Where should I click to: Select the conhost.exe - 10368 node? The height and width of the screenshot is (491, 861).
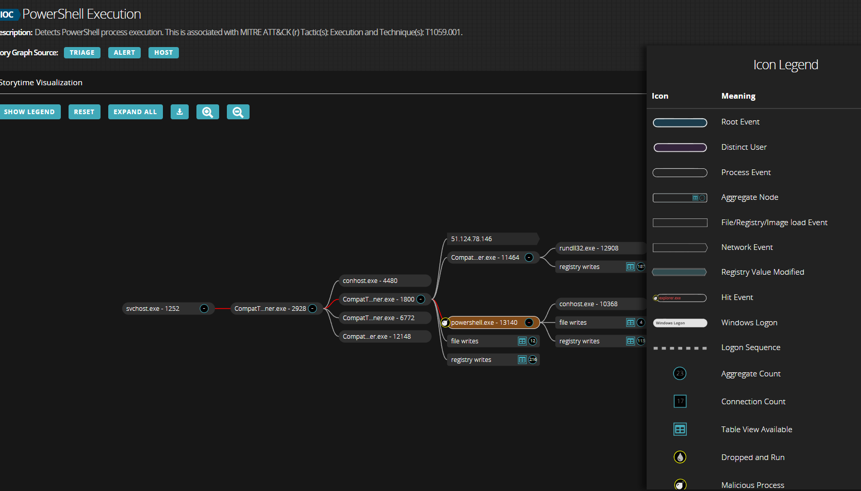pyautogui.click(x=601, y=304)
